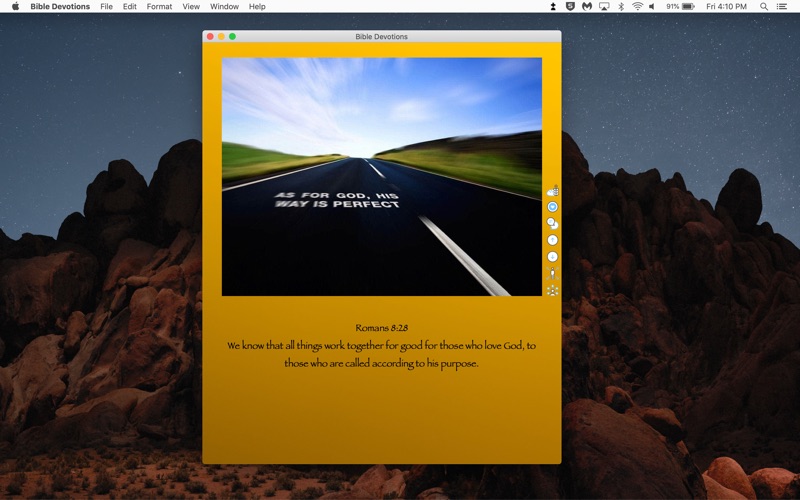Click the up arrow circle icon

[553, 240]
